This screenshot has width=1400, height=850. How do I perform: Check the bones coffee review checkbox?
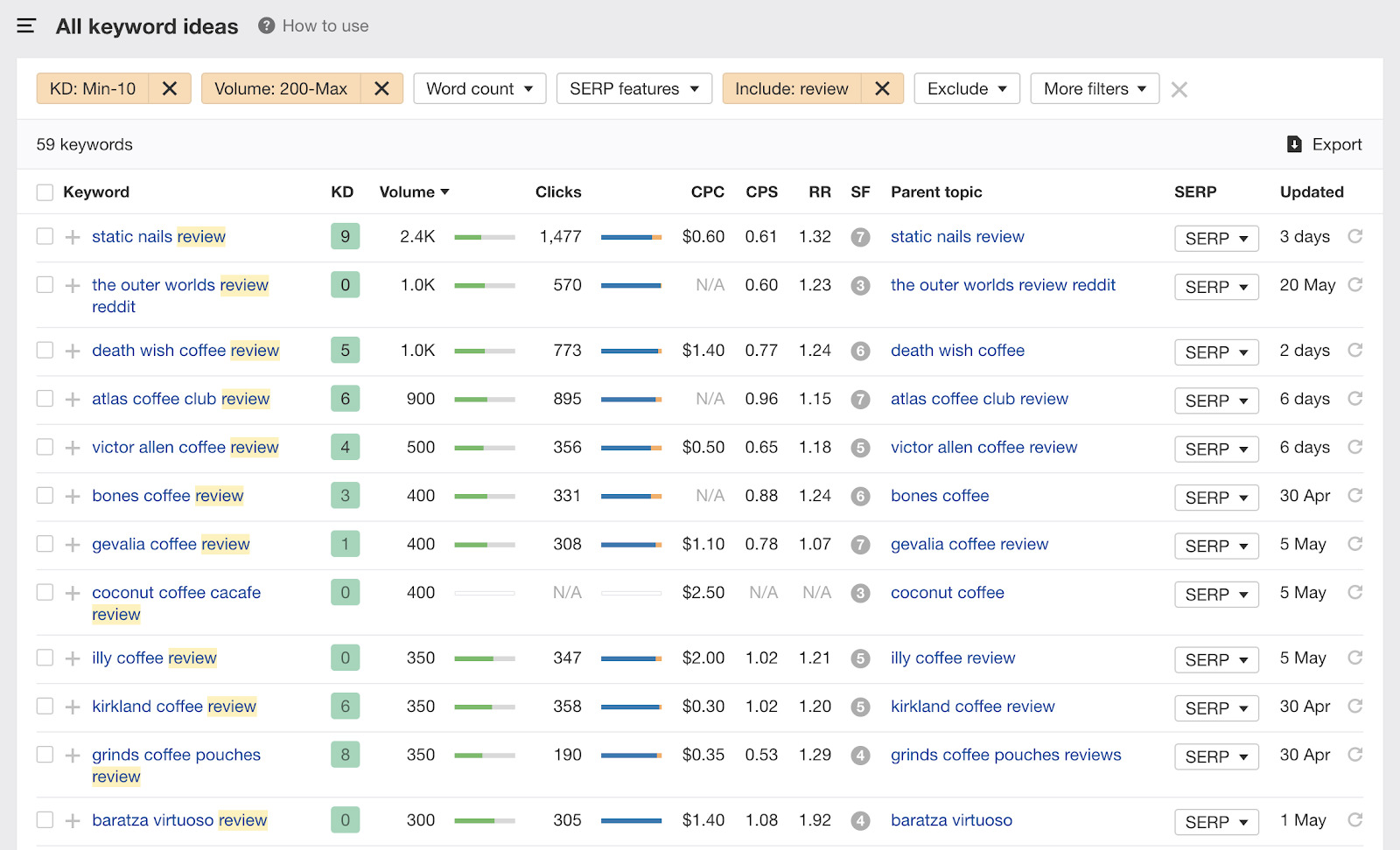tap(45, 496)
